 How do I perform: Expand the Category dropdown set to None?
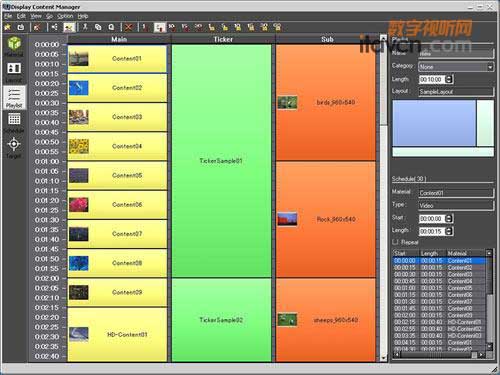[456, 67]
